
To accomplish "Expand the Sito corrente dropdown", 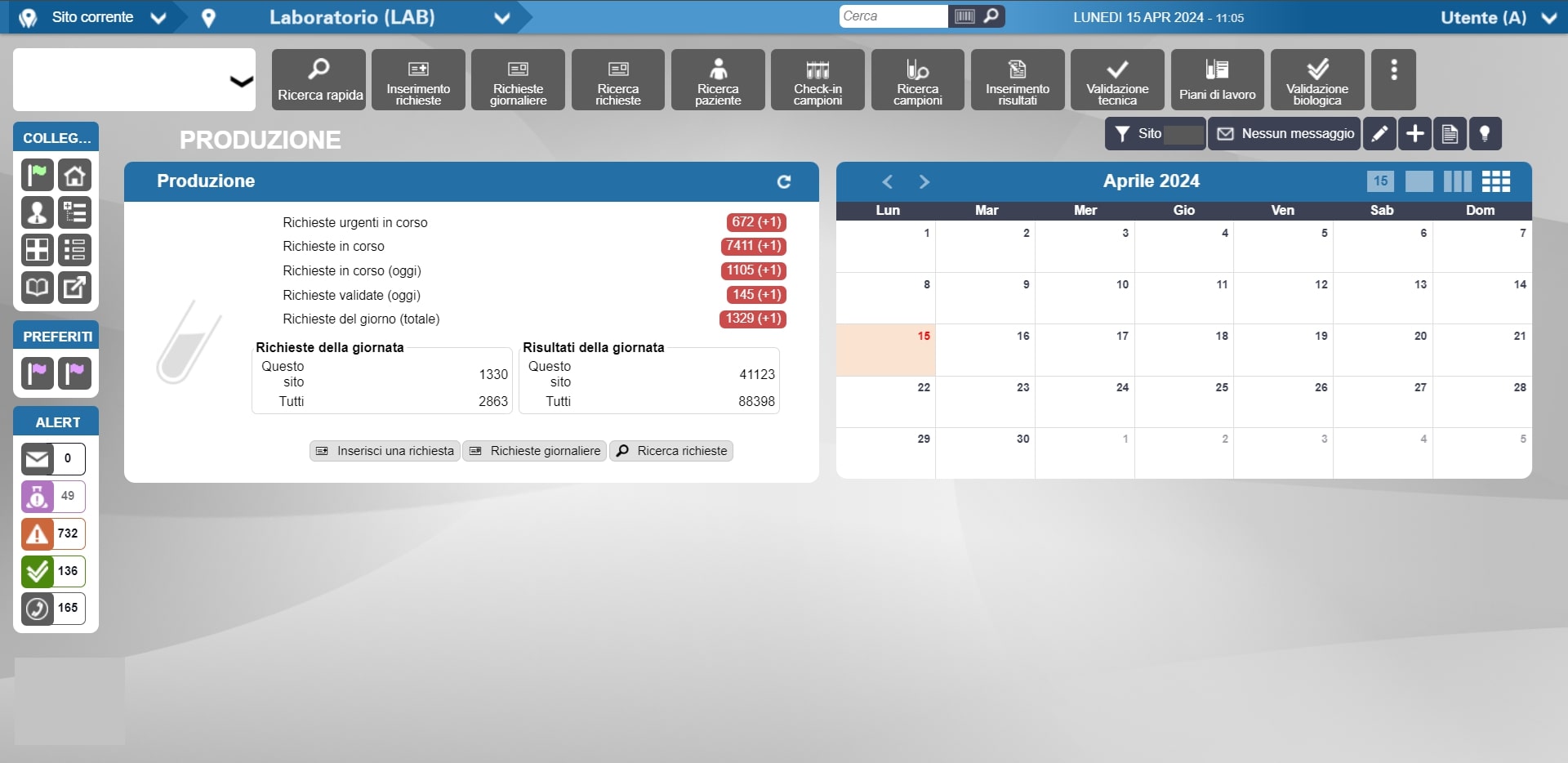I will 158,18.
